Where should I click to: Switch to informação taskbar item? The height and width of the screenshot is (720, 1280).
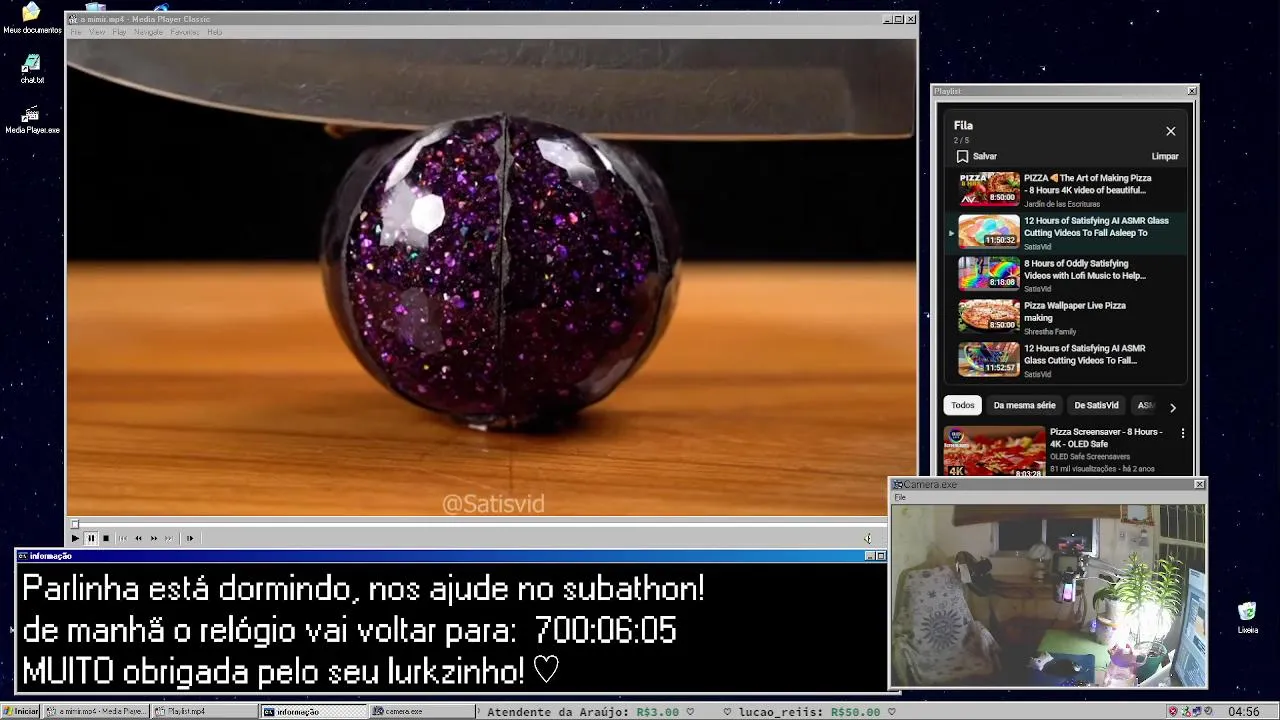[313, 711]
